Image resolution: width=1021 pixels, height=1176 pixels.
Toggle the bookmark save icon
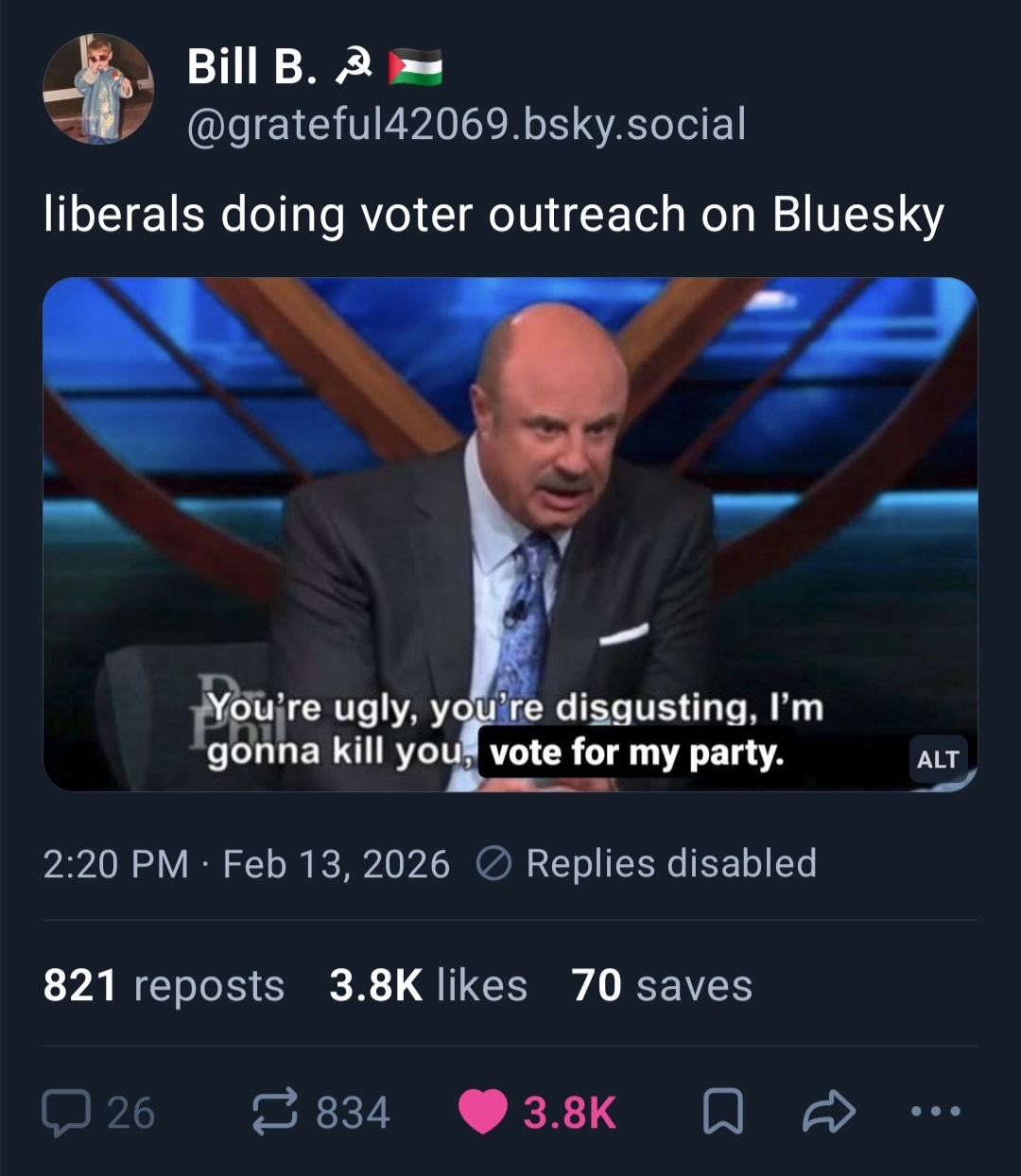(x=723, y=1113)
